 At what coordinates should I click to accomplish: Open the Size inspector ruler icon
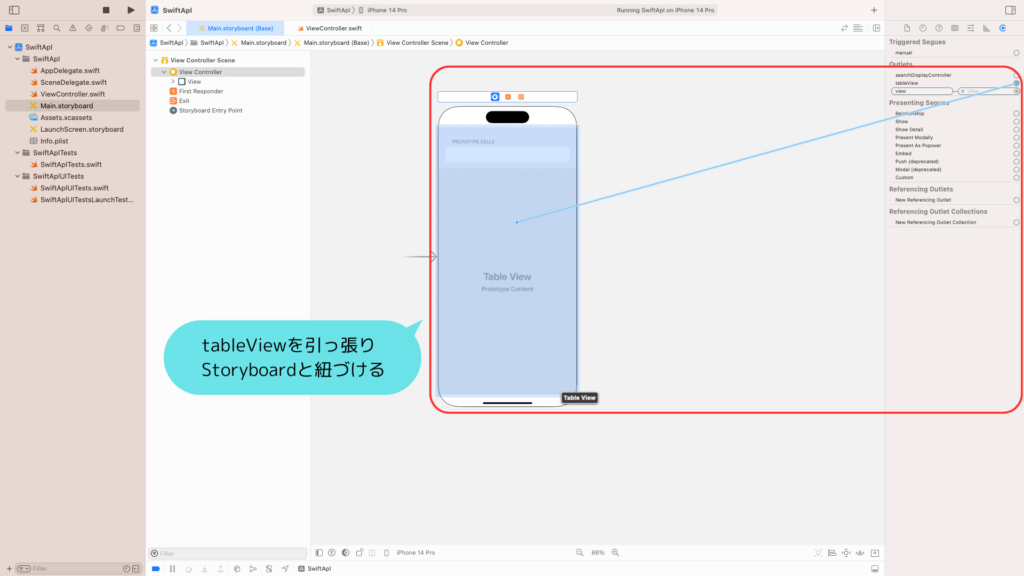[987, 28]
